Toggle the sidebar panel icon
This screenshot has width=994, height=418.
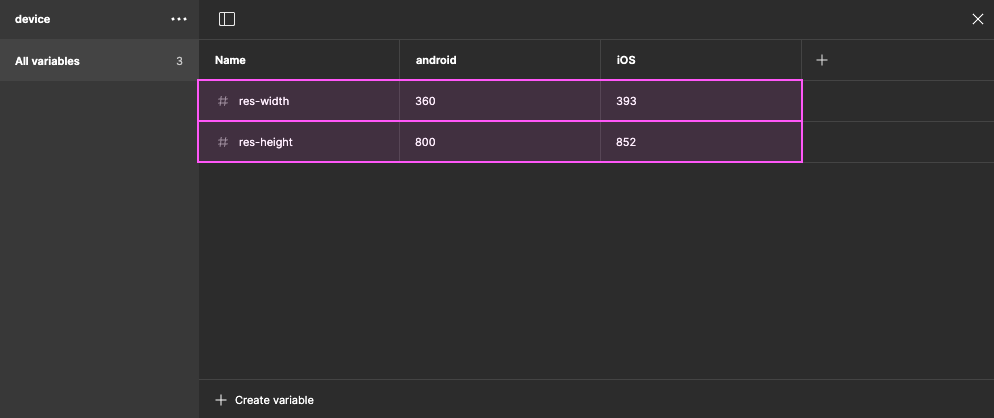coord(227,19)
